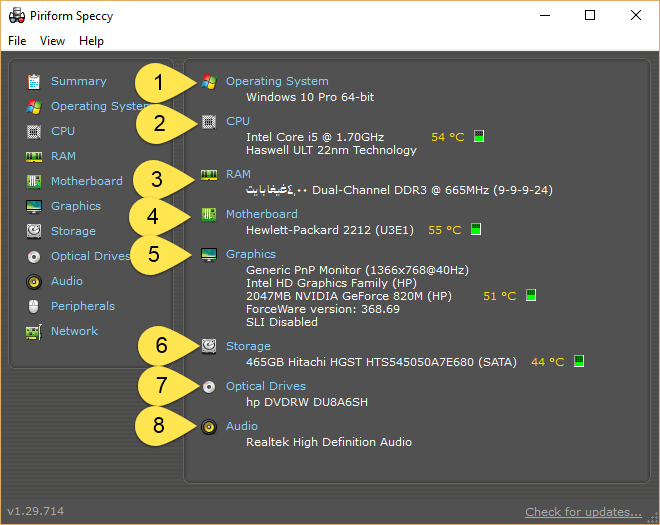Click the Graphics monitor icon in sidebar
The height and width of the screenshot is (525, 660).
[x=34, y=207]
